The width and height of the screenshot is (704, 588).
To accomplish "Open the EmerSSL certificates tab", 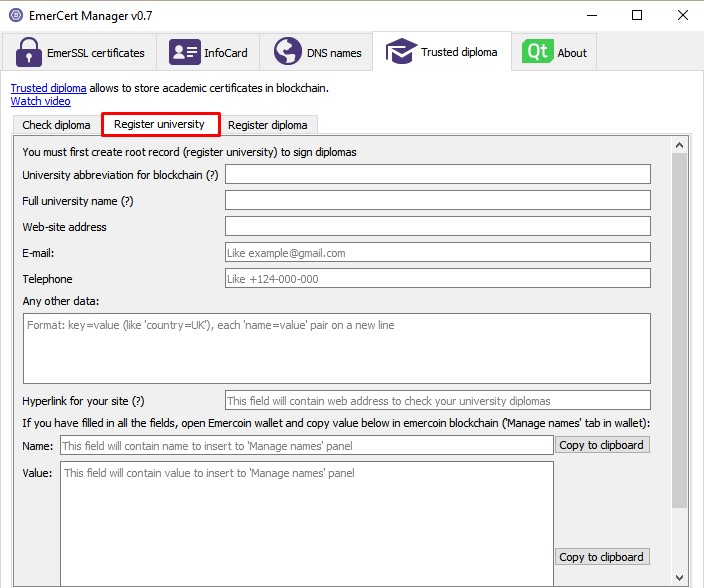I will 79,52.
